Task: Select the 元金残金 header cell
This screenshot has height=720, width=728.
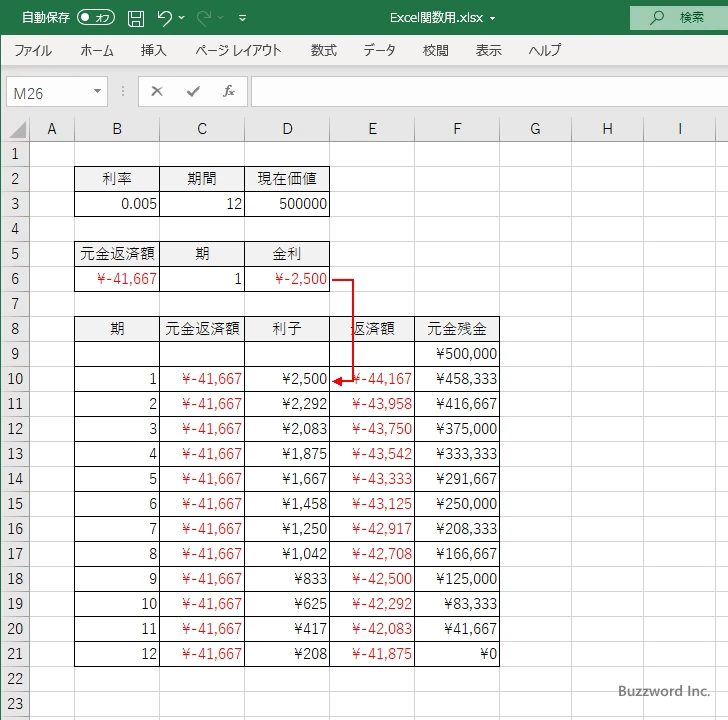Action: tap(457, 329)
